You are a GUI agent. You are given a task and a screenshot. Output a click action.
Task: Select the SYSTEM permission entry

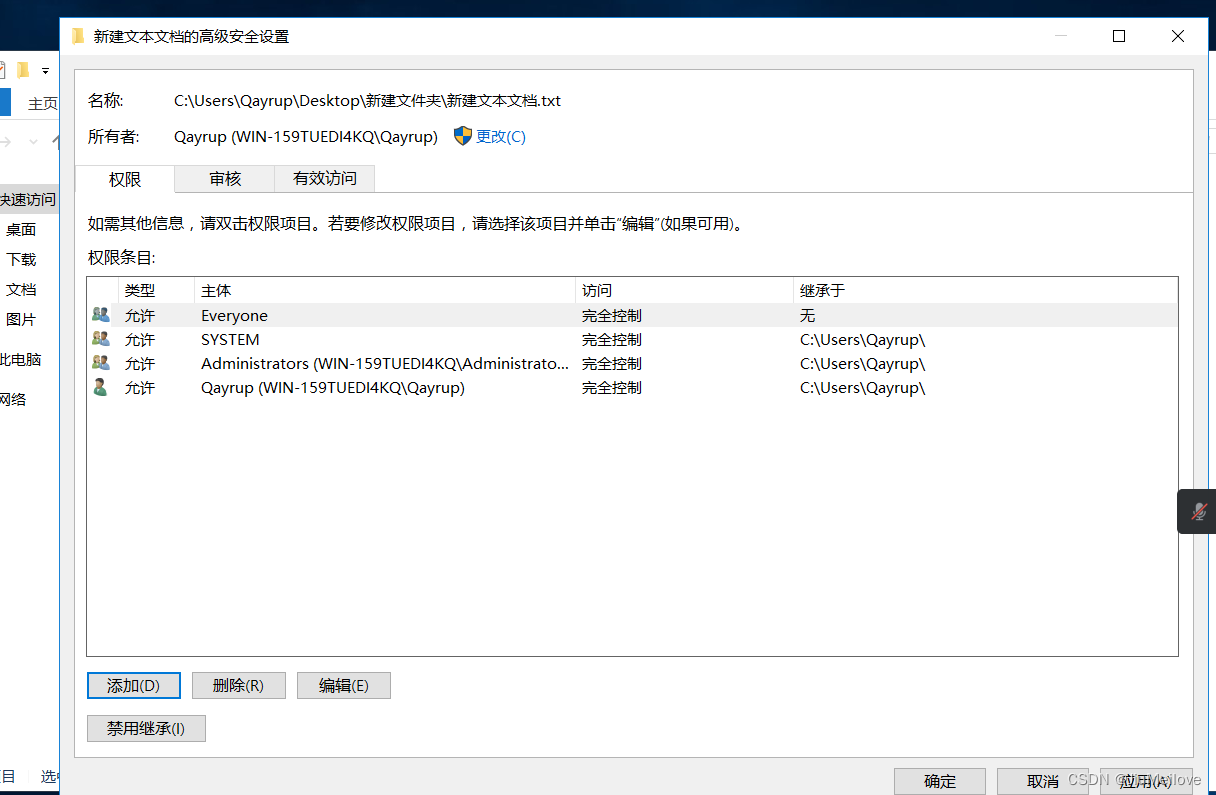tap(632, 339)
